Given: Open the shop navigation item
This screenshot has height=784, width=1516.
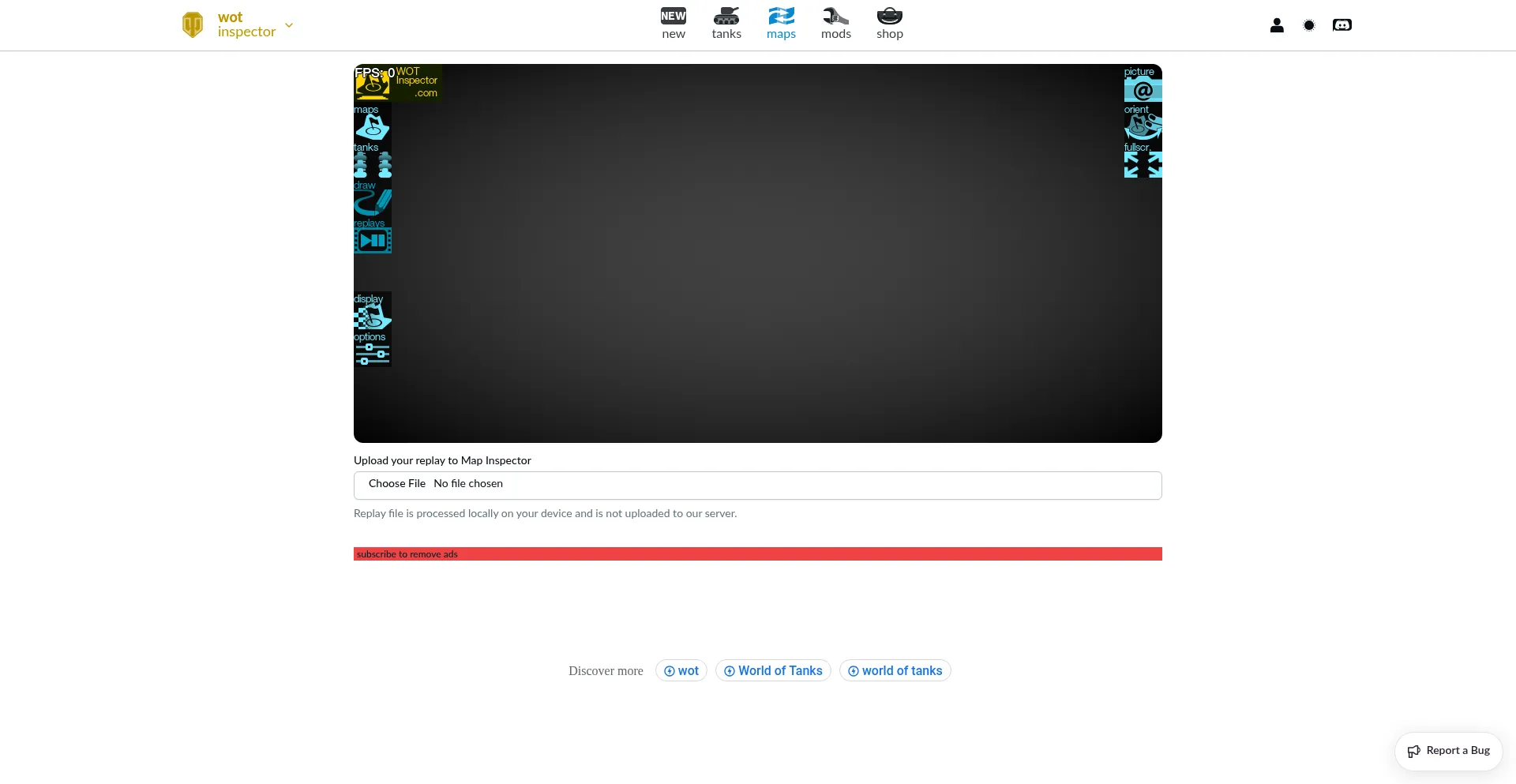Looking at the screenshot, I should coord(889,24).
